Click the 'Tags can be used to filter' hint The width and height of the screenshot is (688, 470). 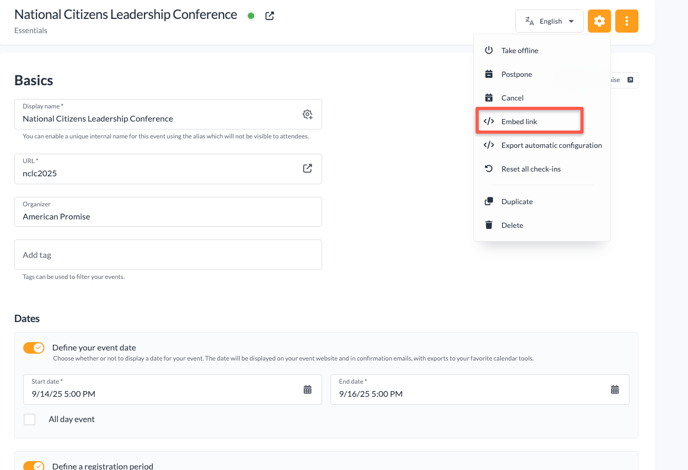(x=74, y=277)
